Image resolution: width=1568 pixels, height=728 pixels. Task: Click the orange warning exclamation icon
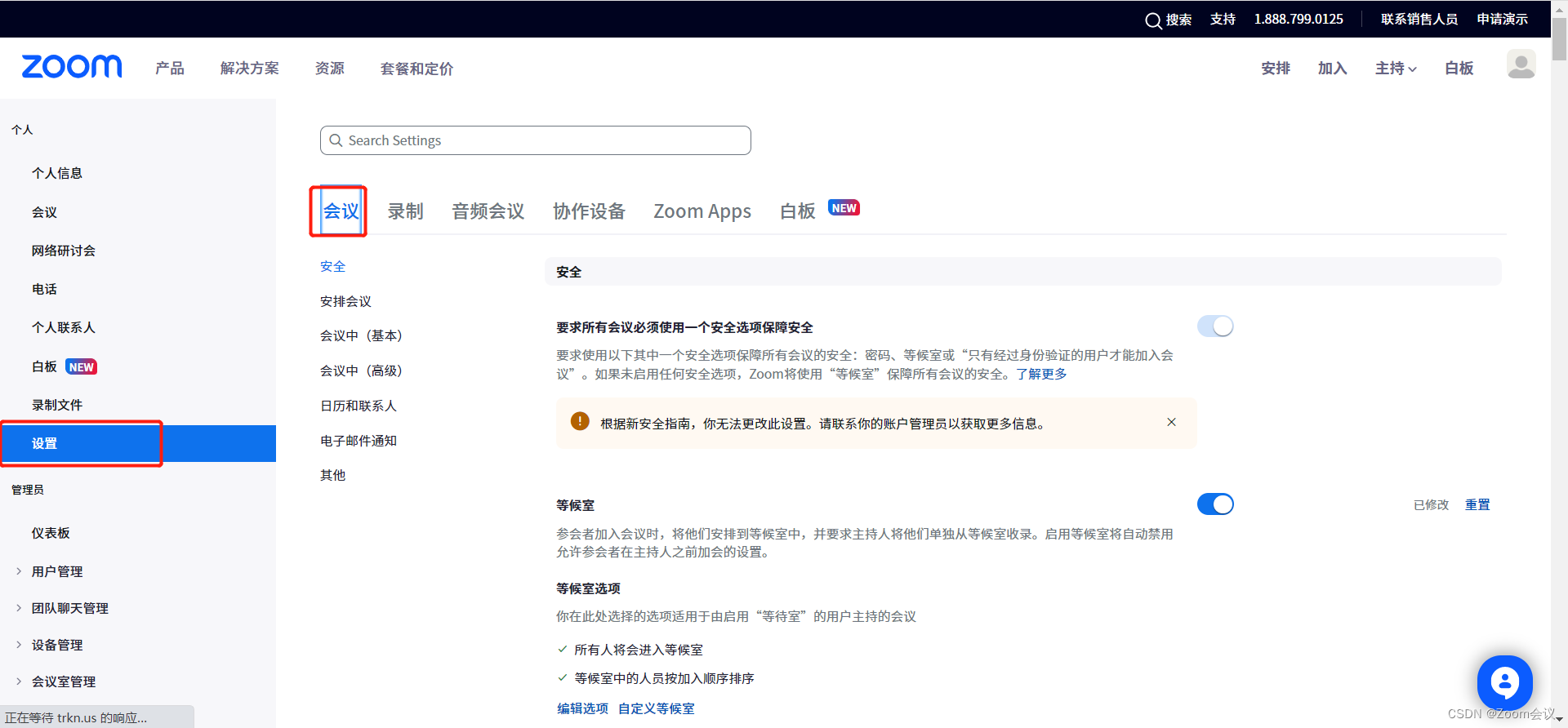tap(580, 421)
